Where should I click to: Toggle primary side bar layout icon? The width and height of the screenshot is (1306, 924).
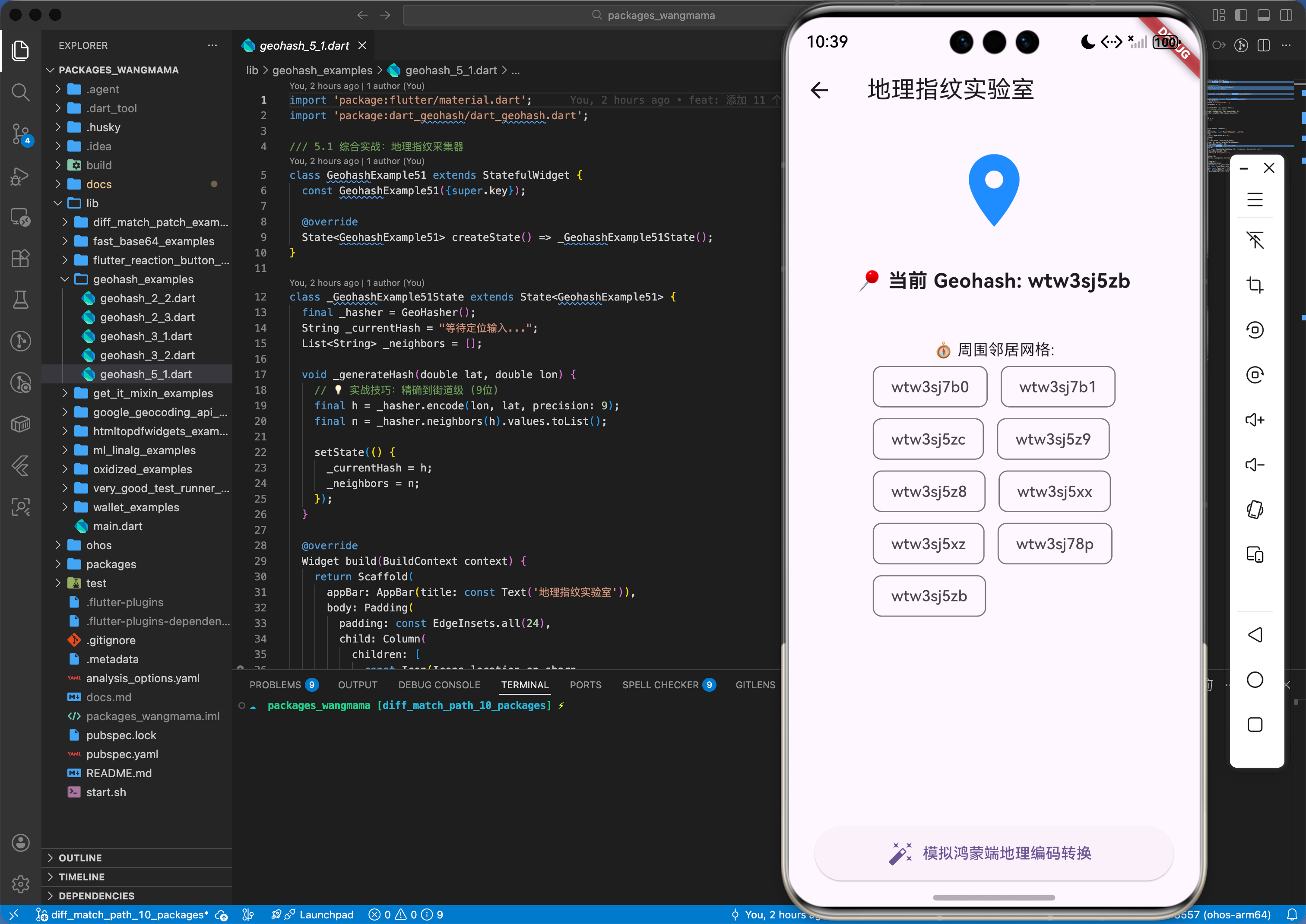point(1240,16)
